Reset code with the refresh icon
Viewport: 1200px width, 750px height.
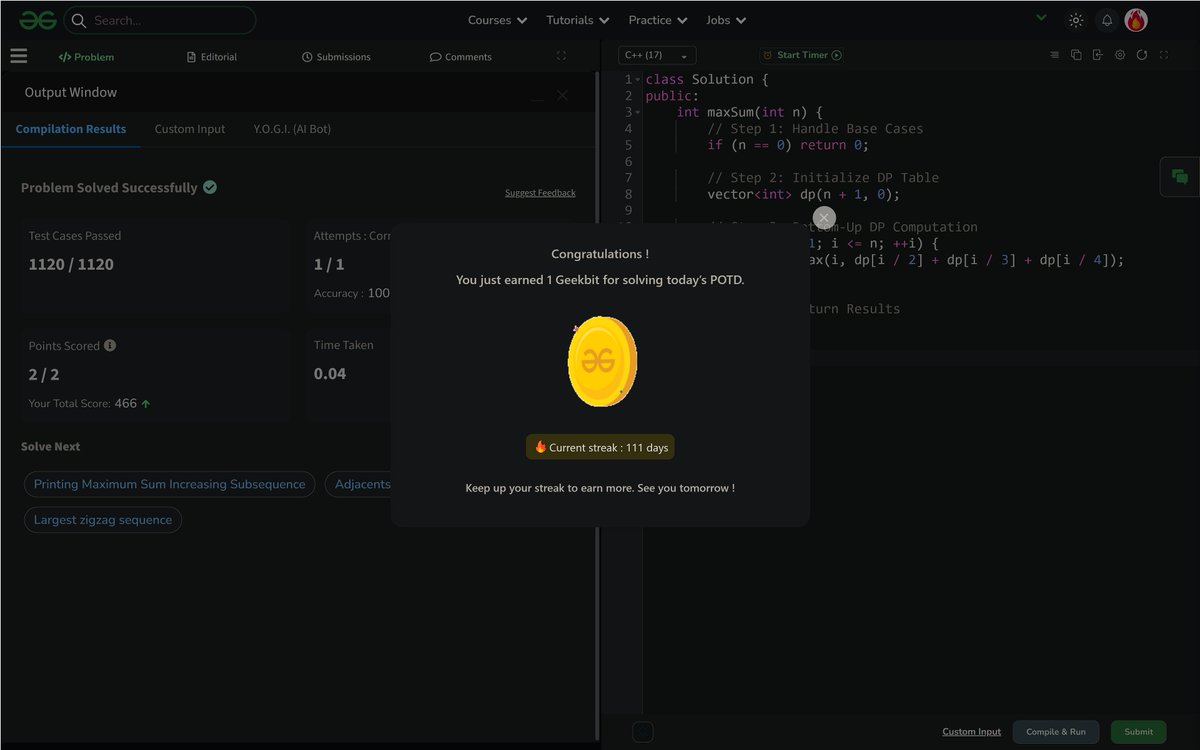1141,55
